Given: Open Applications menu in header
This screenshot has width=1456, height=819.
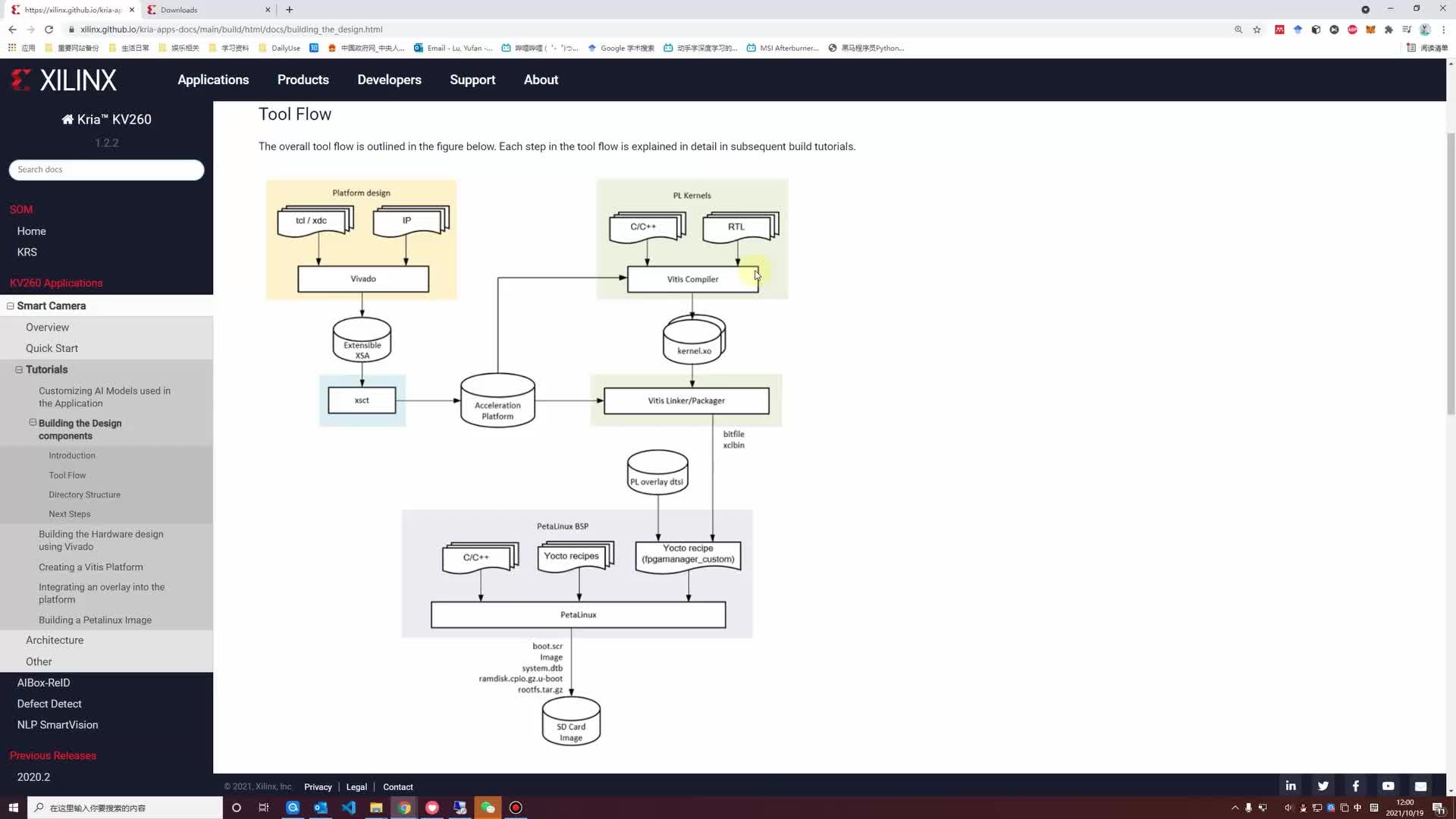Looking at the screenshot, I should (213, 80).
